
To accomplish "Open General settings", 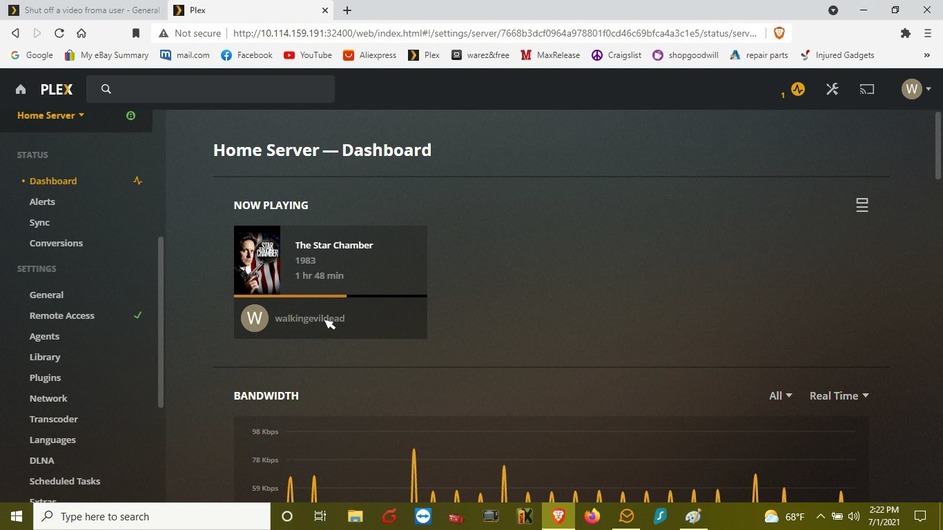I will (x=46, y=295).
